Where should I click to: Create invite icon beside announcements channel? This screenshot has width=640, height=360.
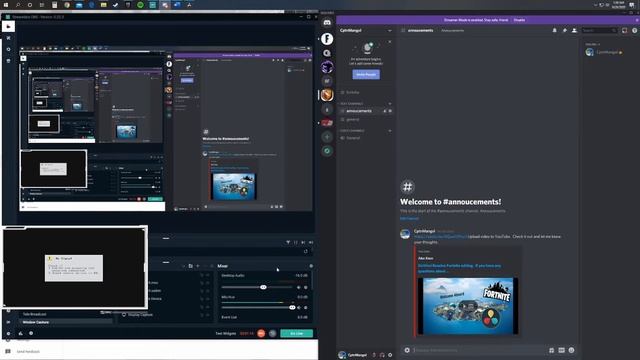tap(384, 111)
